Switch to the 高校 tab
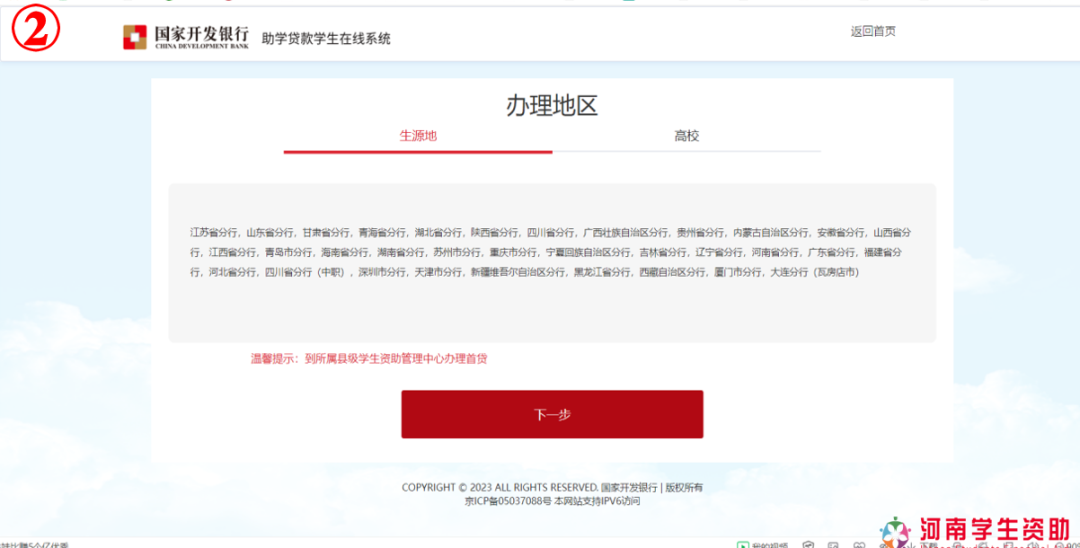1080x548 pixels. [687, 136]
